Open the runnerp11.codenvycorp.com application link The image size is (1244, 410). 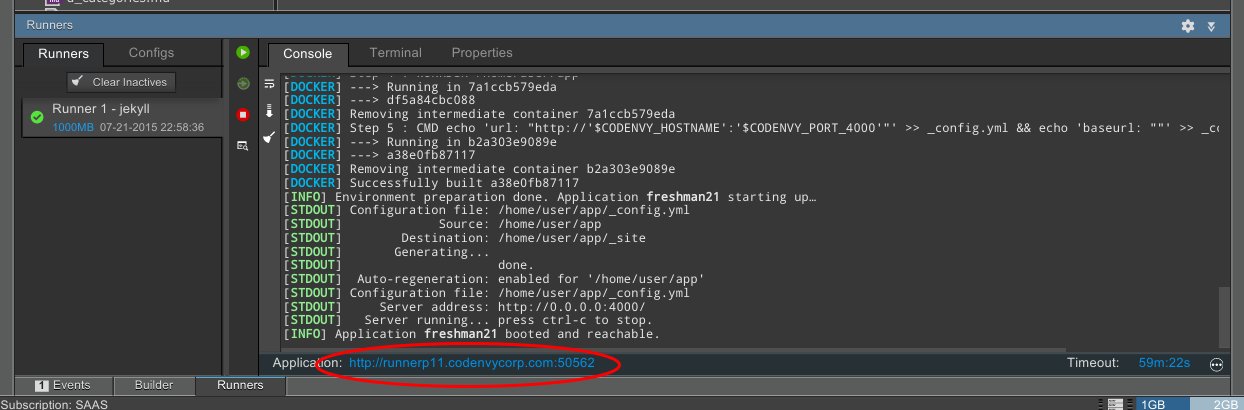pyautogui.click(x=471, y=363)
